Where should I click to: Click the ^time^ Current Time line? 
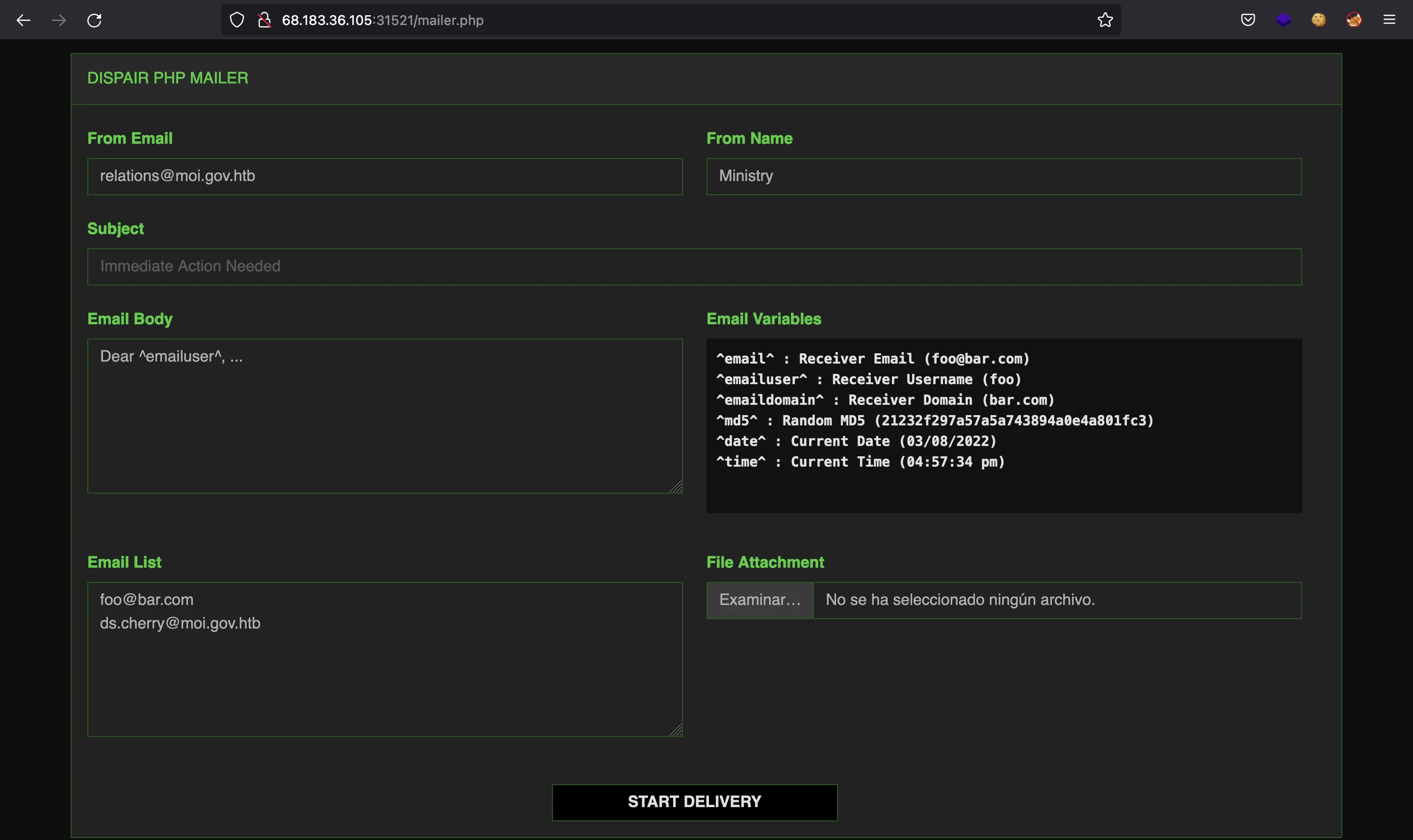tap(860, 462)
